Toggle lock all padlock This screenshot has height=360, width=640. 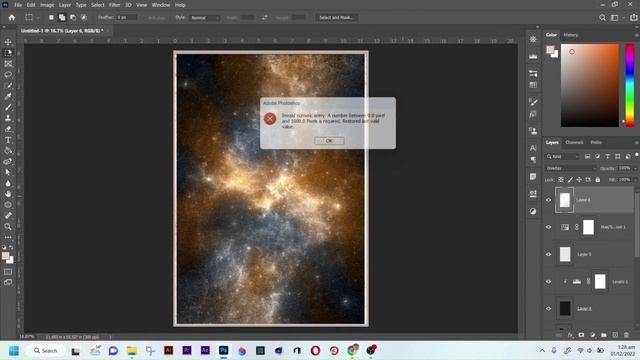pyautogui.click(x=598, y=180)
